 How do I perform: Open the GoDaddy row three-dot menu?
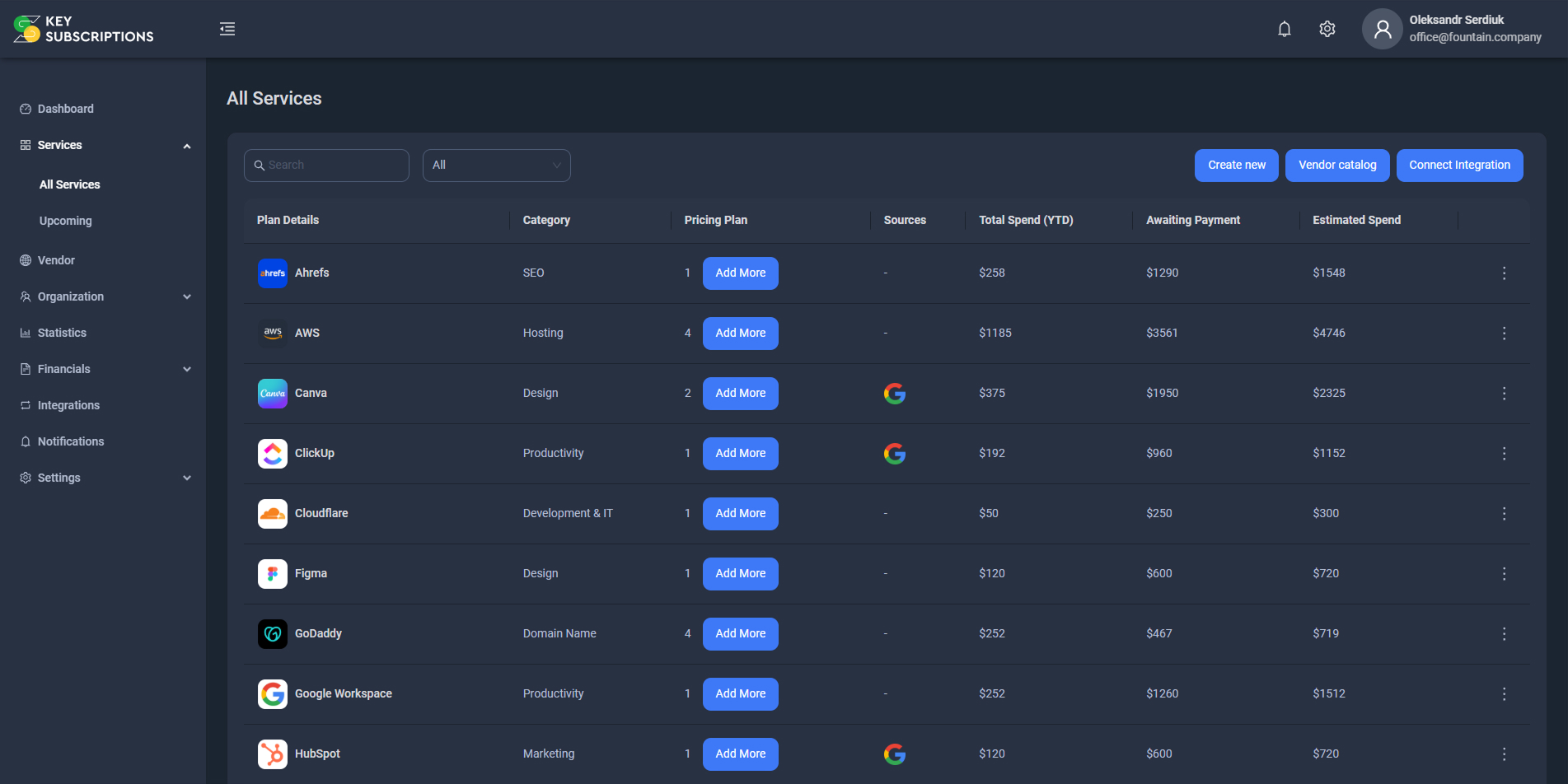click(x=1505, y=634)
